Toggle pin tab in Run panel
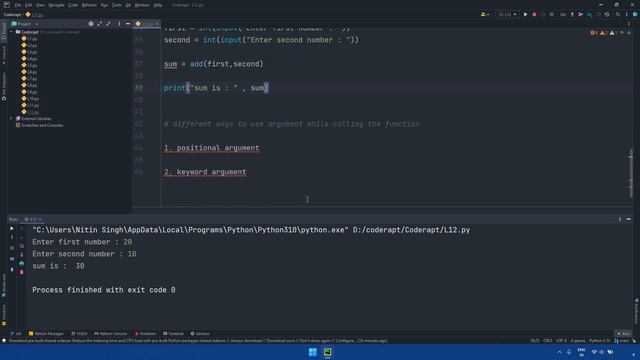This screenshot has height=360, width=640. tap(12, 270)
